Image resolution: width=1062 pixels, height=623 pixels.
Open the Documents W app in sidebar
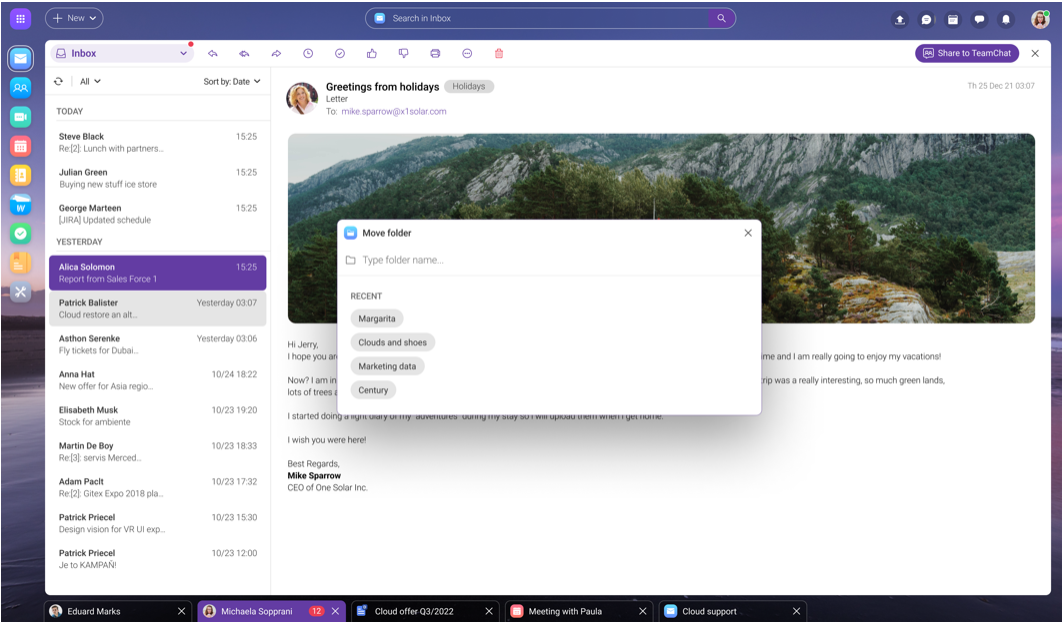20,205
